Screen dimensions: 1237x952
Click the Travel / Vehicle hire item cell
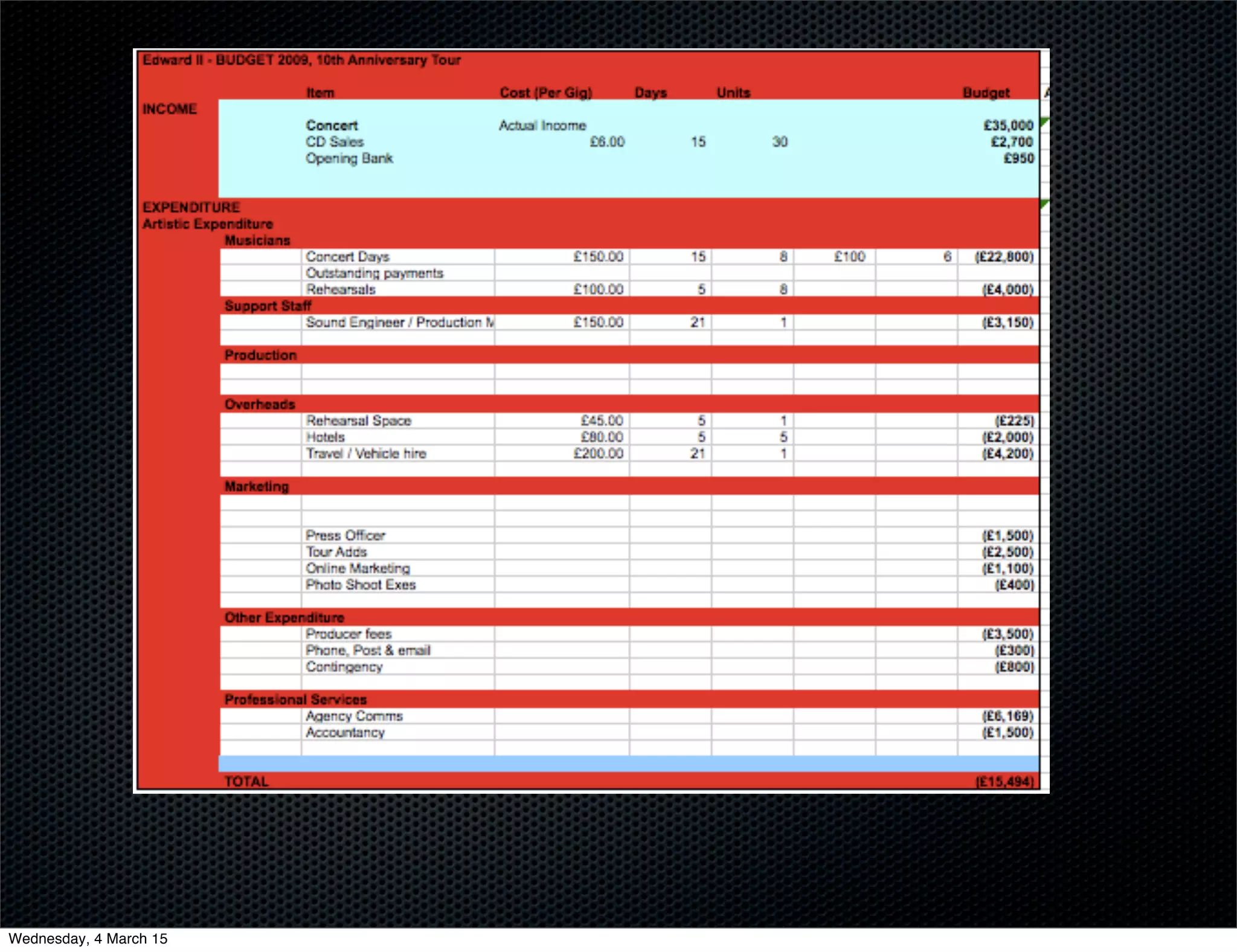coord(366,454)
